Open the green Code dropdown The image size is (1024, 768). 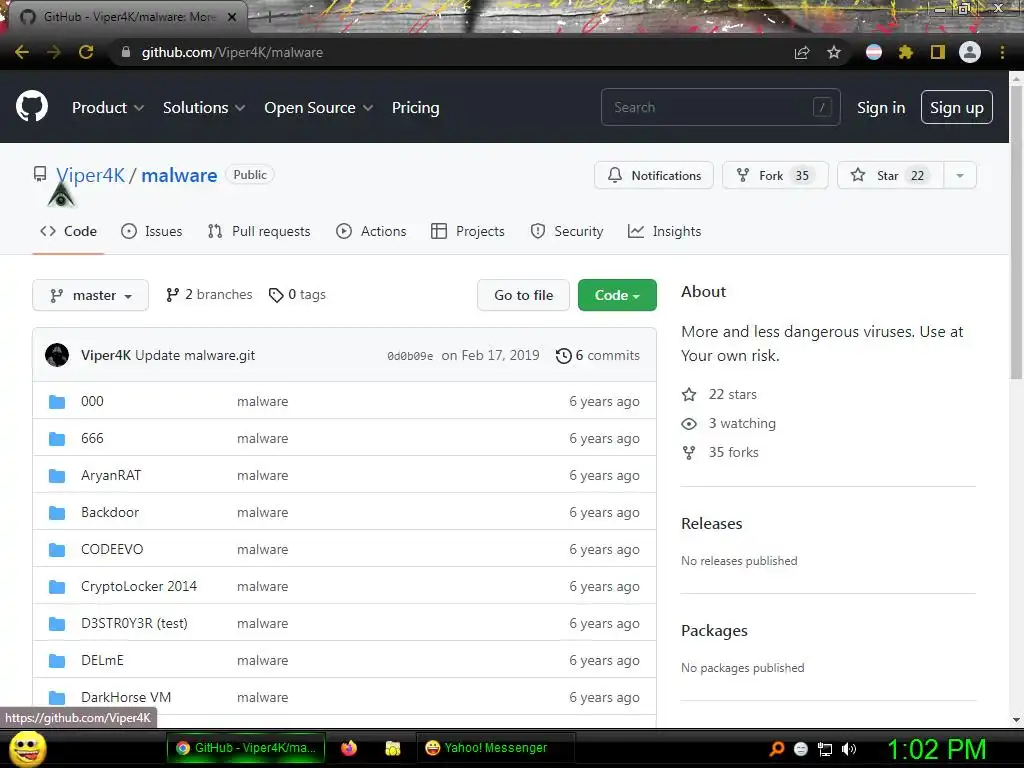point(617,295)
